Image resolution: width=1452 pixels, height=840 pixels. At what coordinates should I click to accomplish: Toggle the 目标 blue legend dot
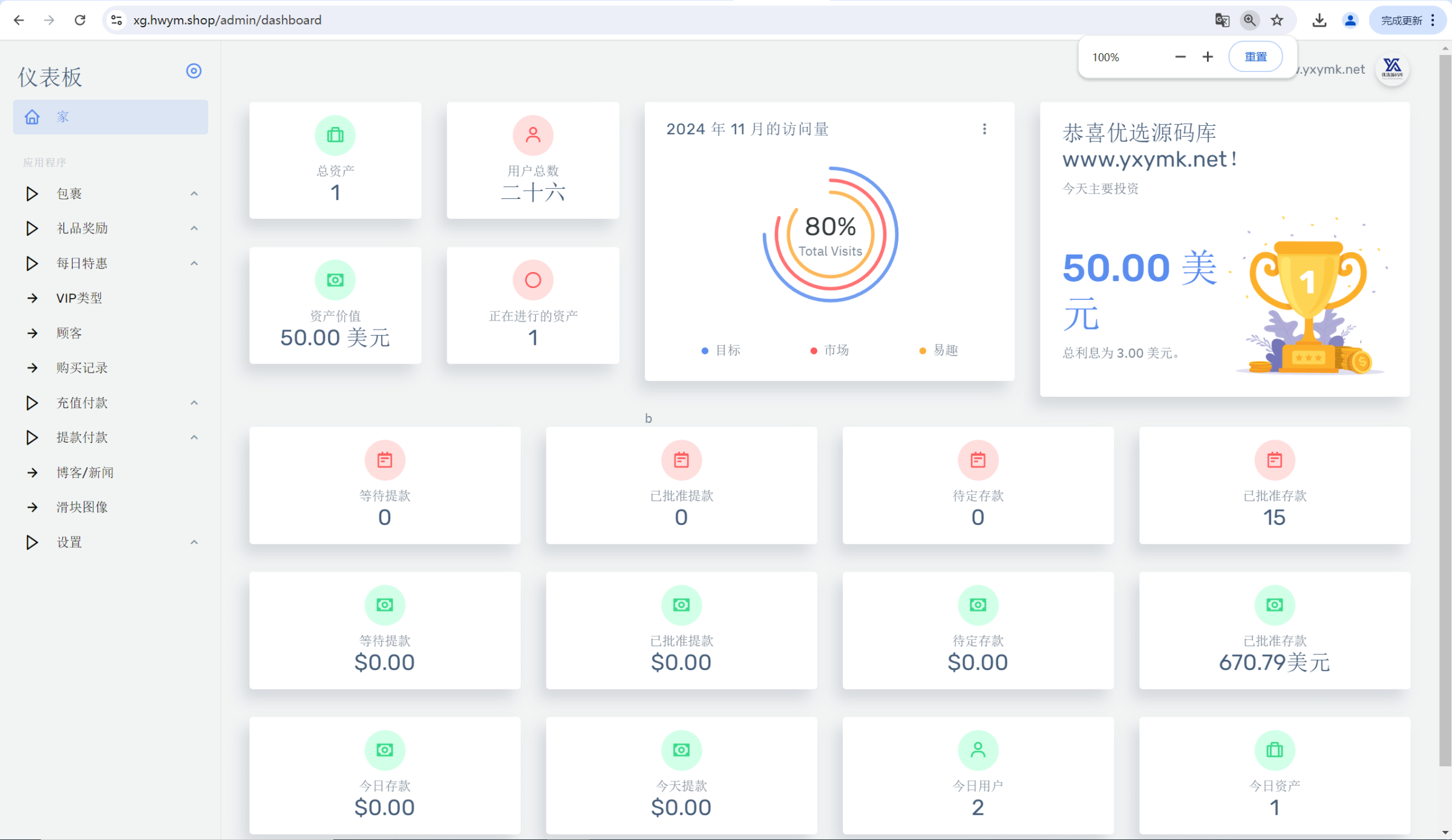pyautogui.click(x=705, y=351)
